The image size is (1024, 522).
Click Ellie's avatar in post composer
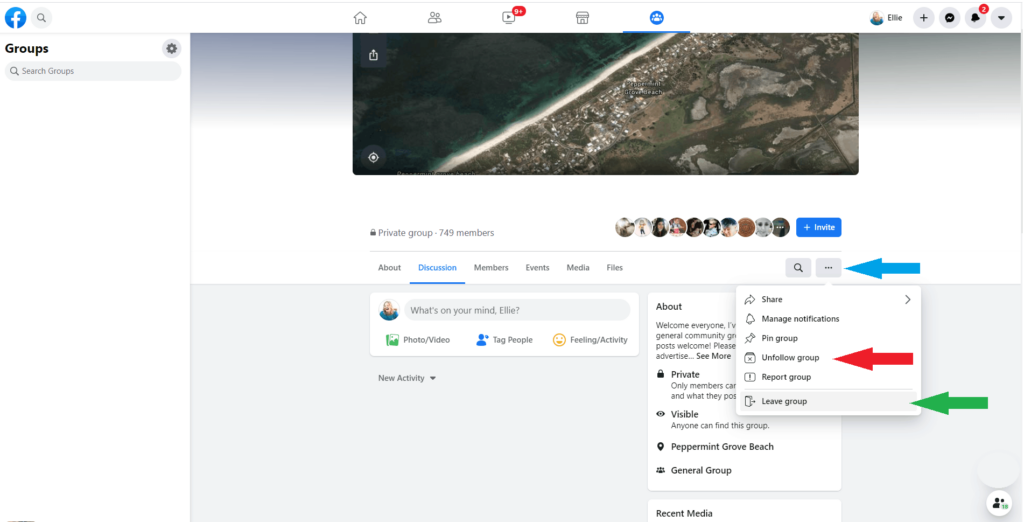tap(389, 310)
